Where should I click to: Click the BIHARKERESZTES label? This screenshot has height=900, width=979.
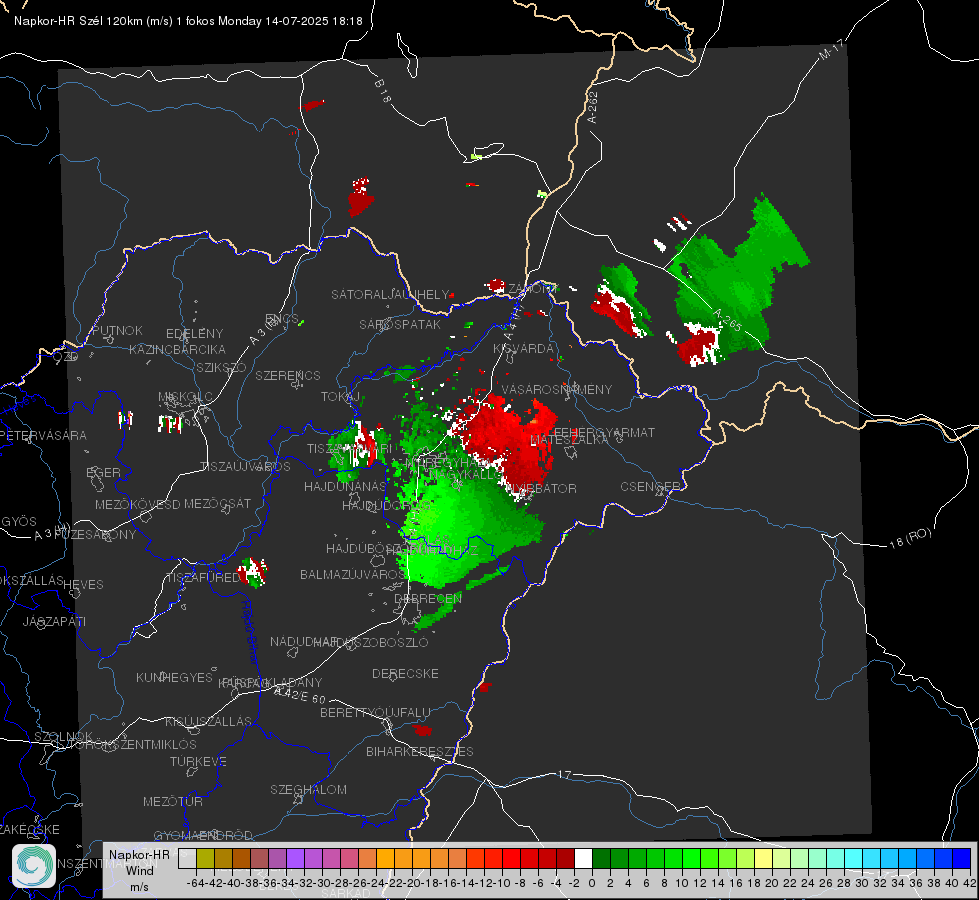pos(420,751)
